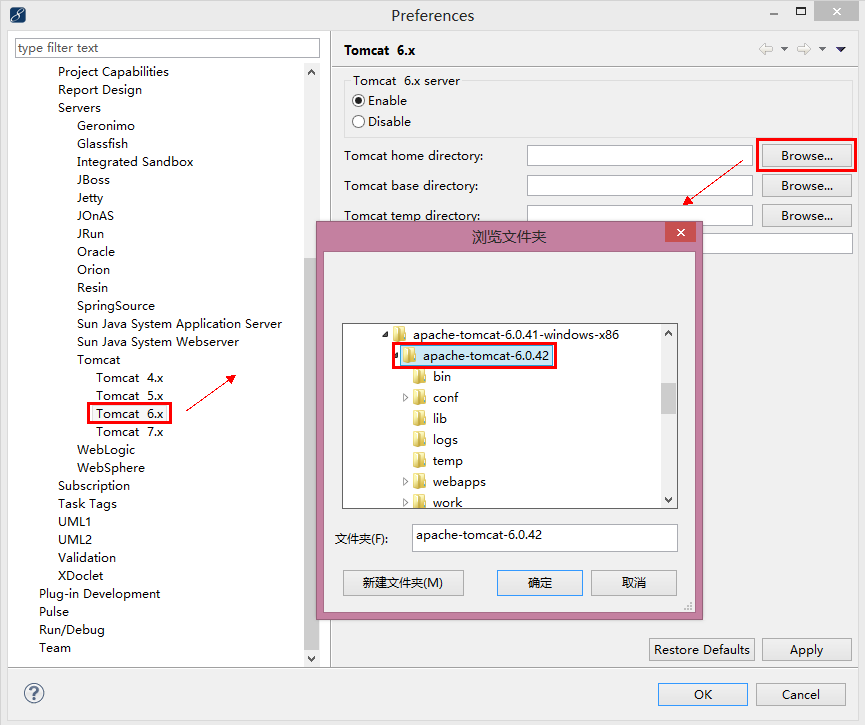The height and width of the screenshot is (725, 865).
Task: Open the forward history dropdown arrow
Action: (x=823, y=49)
